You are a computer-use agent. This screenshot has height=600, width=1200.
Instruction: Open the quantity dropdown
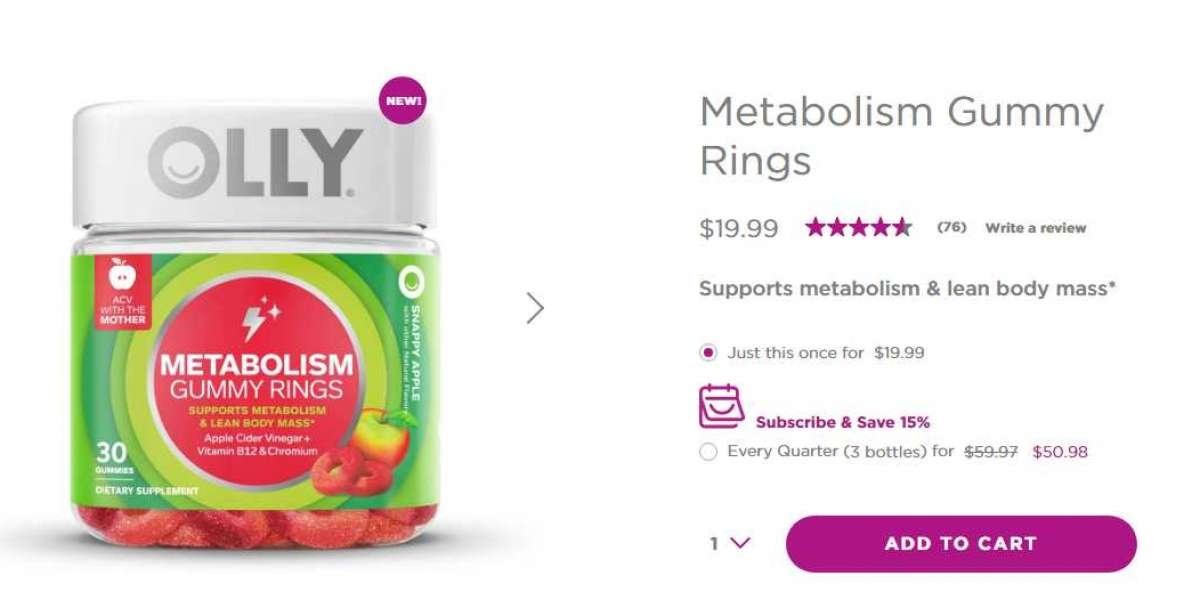click(x=730, y=544)
